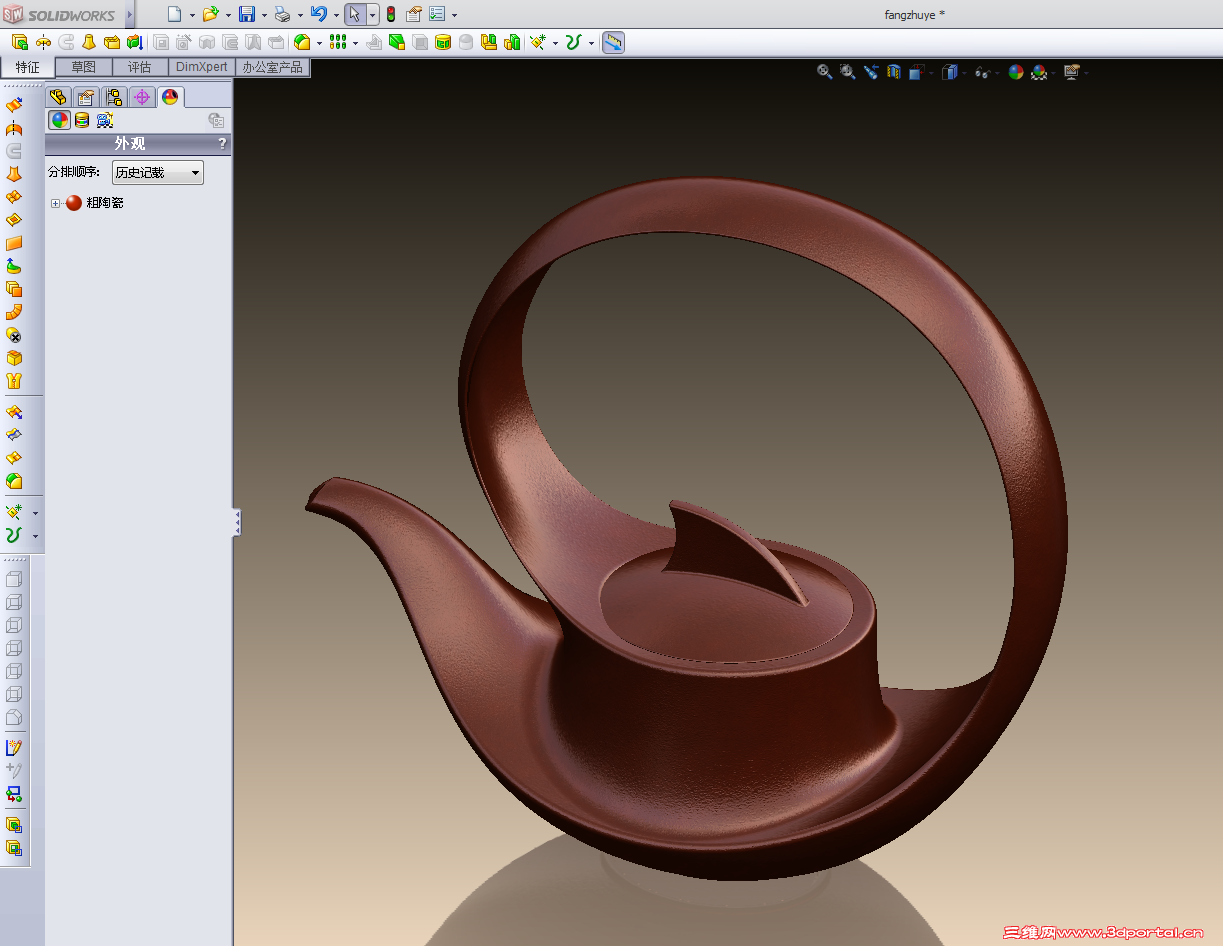This screenshot has width=1223, height=946.
Task: Click the Hide/Show Items glasses icon
Action: [983, 72]
